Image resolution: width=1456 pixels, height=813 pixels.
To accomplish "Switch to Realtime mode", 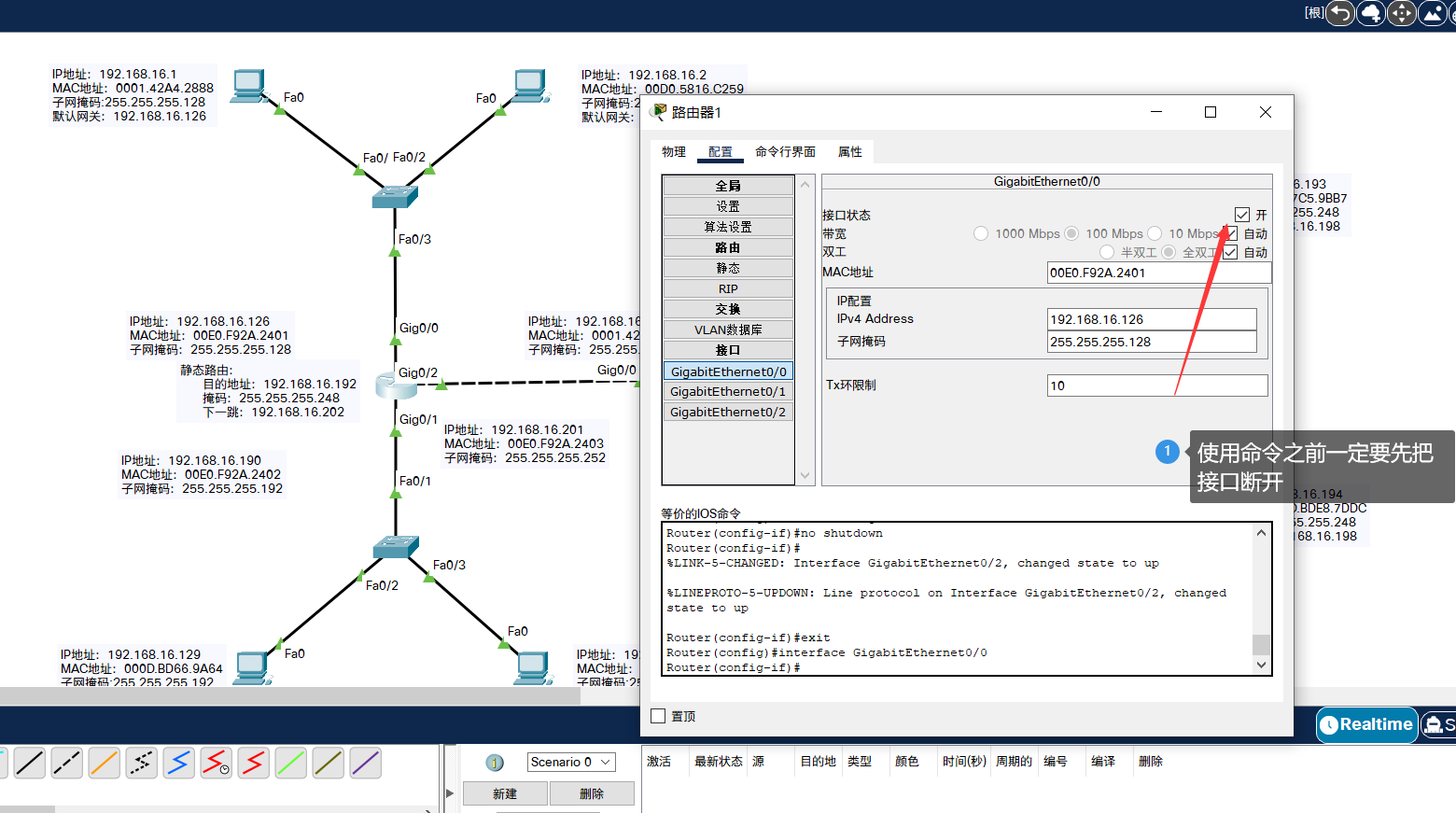I will click(1366, 724).
